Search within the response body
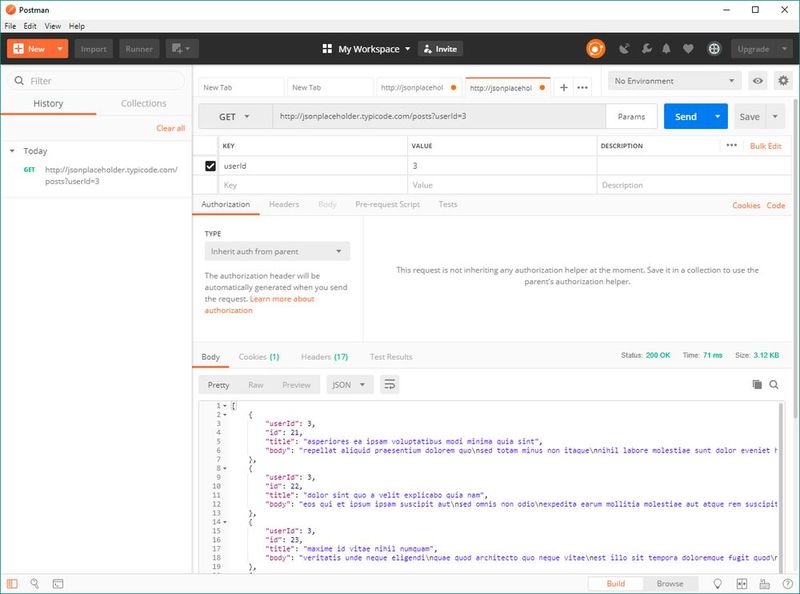Screen dimensions: 800x594 [774, 385]
